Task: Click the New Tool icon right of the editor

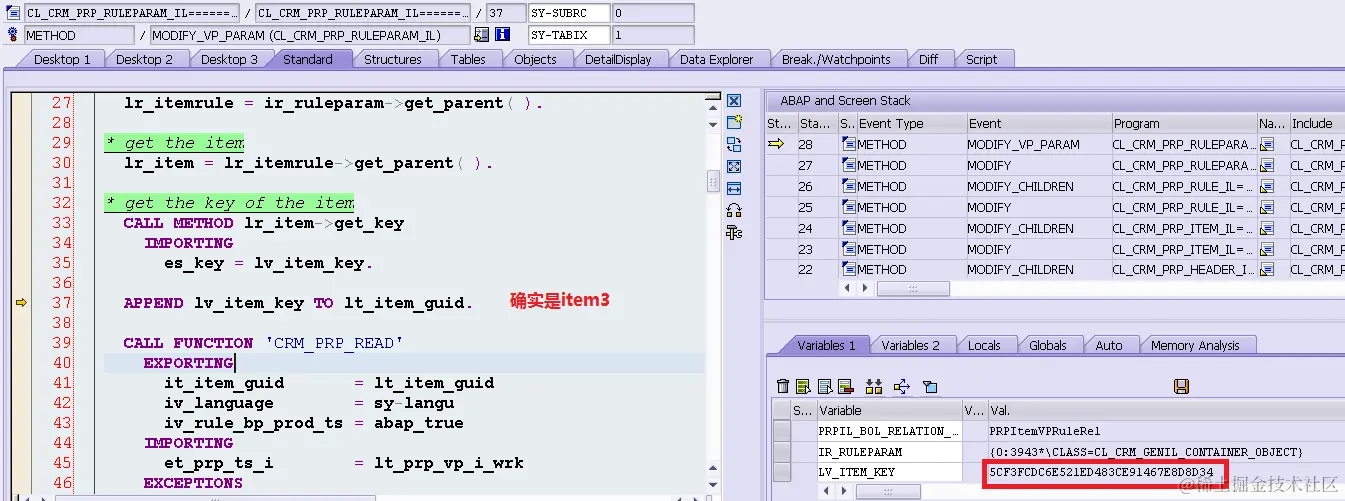Action: point(734,122)
